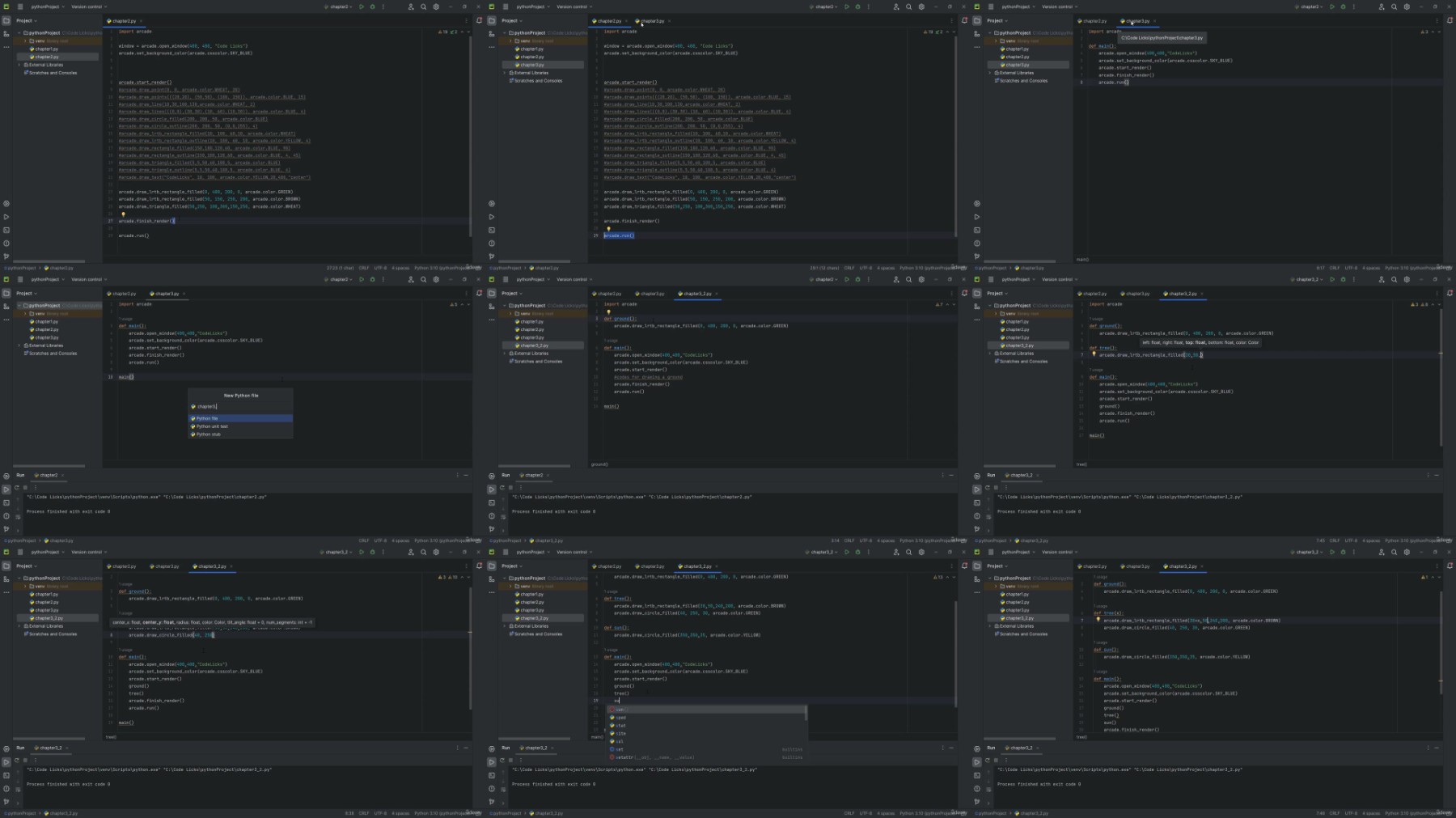Click CRLF line separator in single-tab chapter2.py frame
Screen dimensions: 1456x818
(x=364, y=268)
